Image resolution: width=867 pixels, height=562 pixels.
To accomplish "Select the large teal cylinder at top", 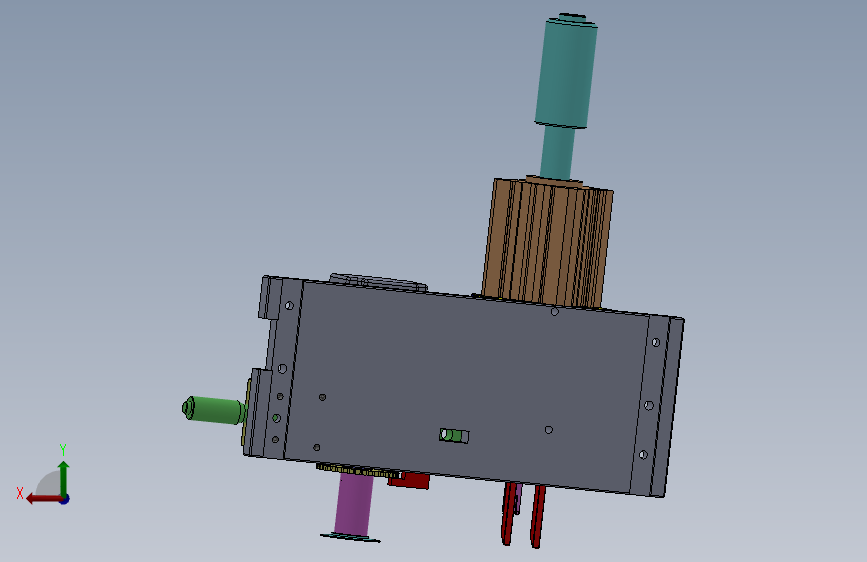I will pos(566,72).
